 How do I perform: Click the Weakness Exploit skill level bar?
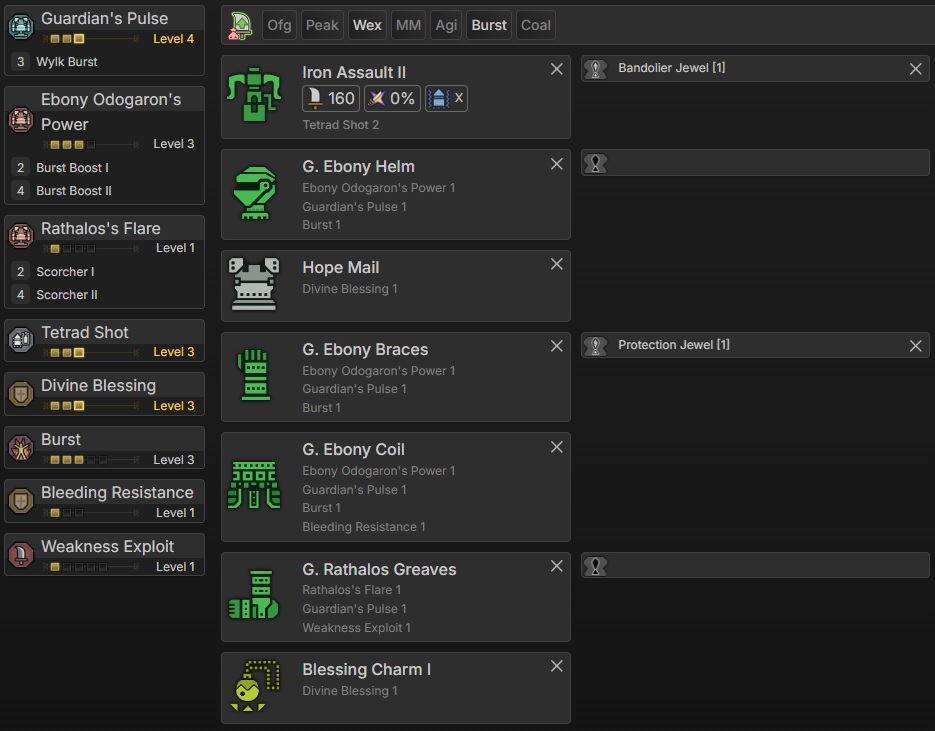[x=92, y=567]
